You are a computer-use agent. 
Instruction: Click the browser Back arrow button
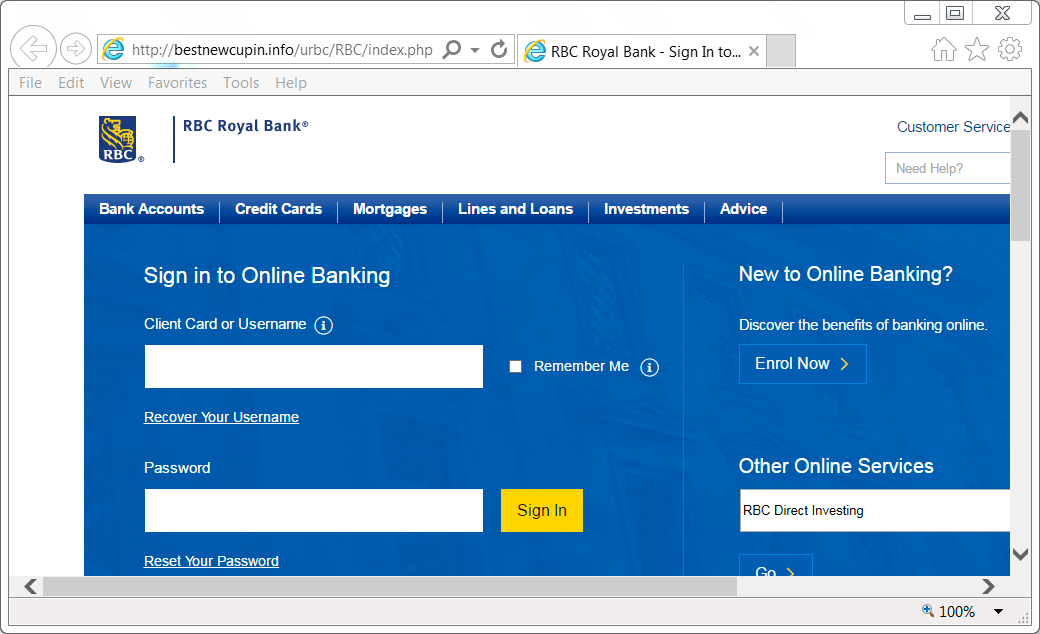tap(33, 48)
